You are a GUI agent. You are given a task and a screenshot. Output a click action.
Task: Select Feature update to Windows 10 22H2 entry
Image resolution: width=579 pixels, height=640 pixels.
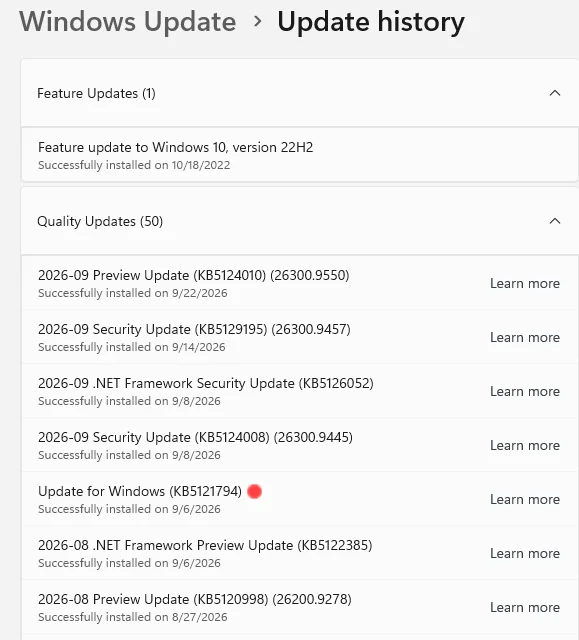click(300, 155)
